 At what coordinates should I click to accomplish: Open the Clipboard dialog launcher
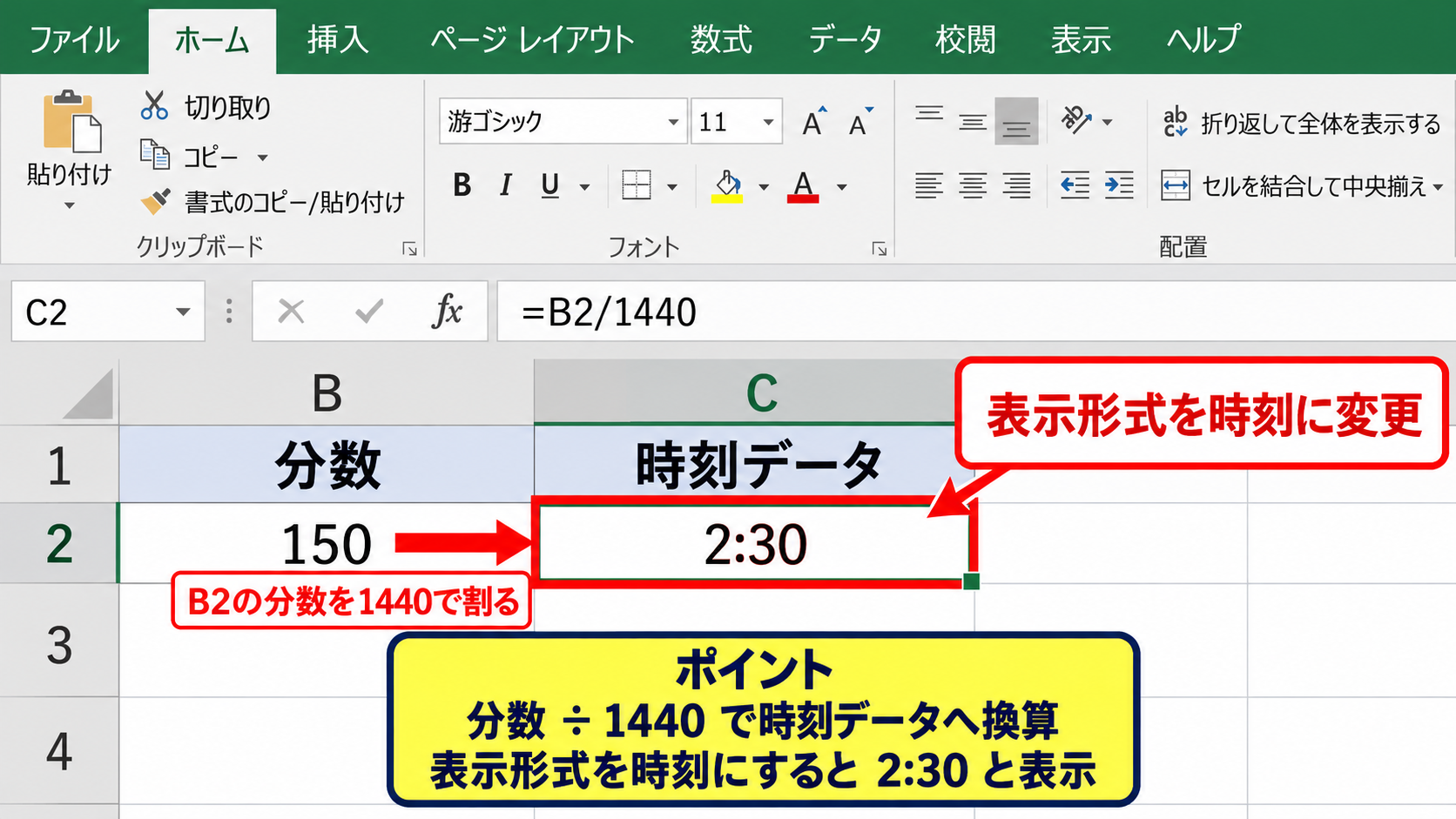coord(409,249)
